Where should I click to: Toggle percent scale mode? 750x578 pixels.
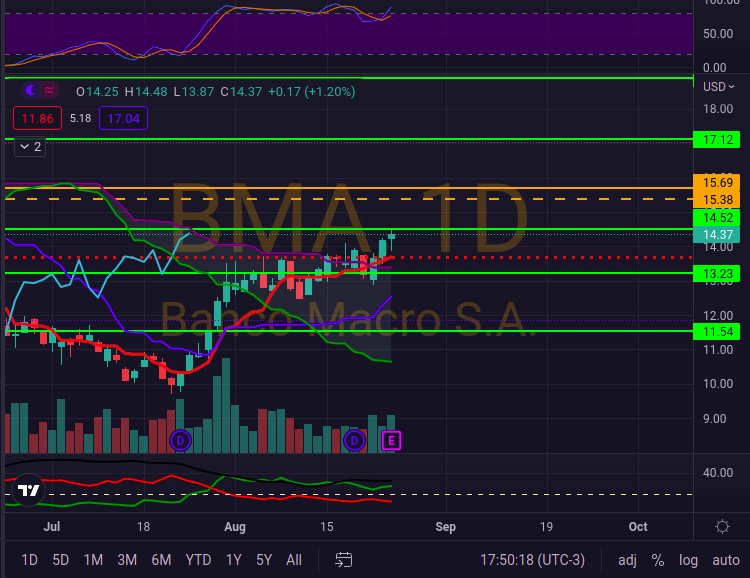click(658, 560)
